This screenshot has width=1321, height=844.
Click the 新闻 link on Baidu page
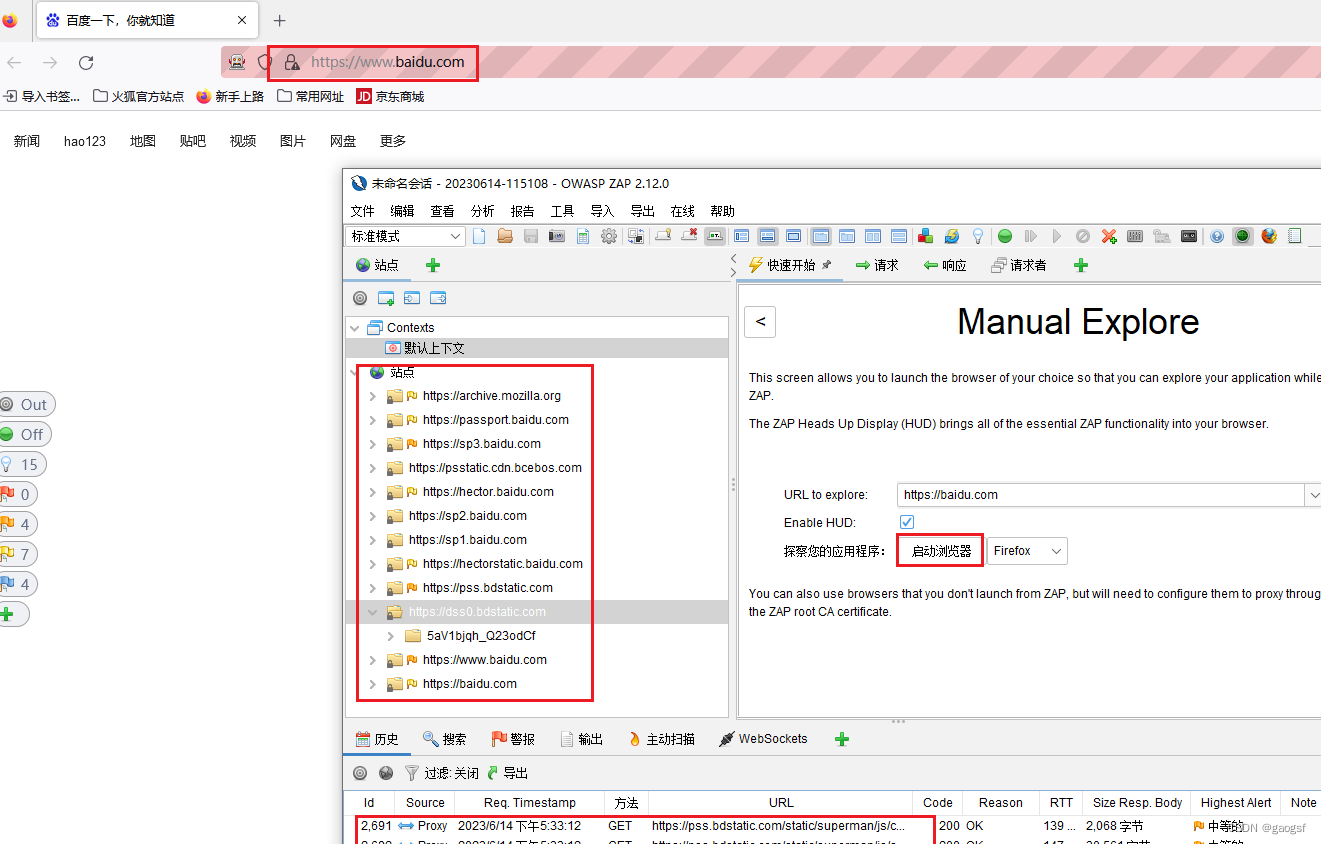click(x=27, y=141)
